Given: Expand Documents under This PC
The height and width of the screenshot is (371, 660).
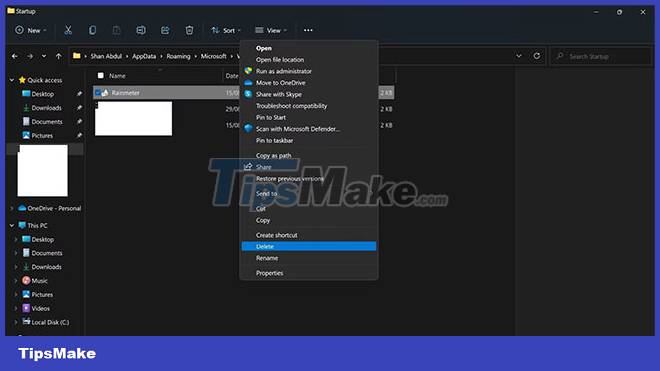Looking at the screenshot, I should [x=16, y=253].
